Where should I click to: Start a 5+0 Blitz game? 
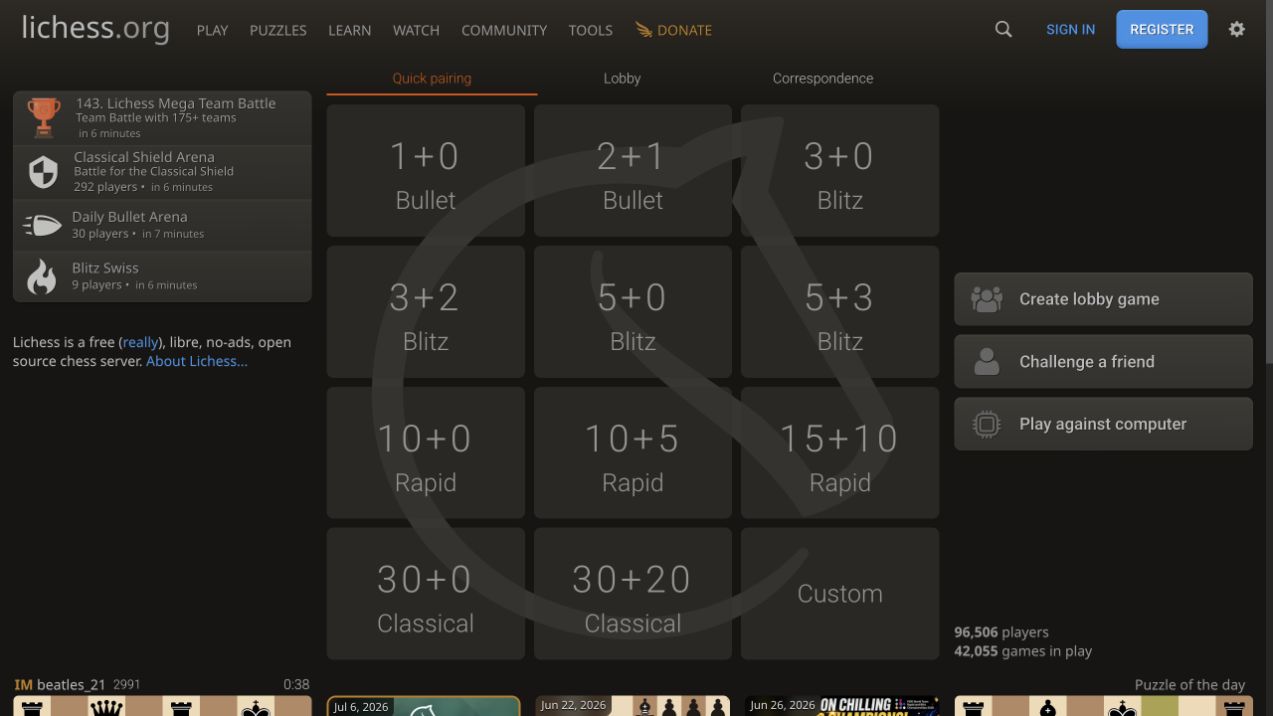point(632,312)
